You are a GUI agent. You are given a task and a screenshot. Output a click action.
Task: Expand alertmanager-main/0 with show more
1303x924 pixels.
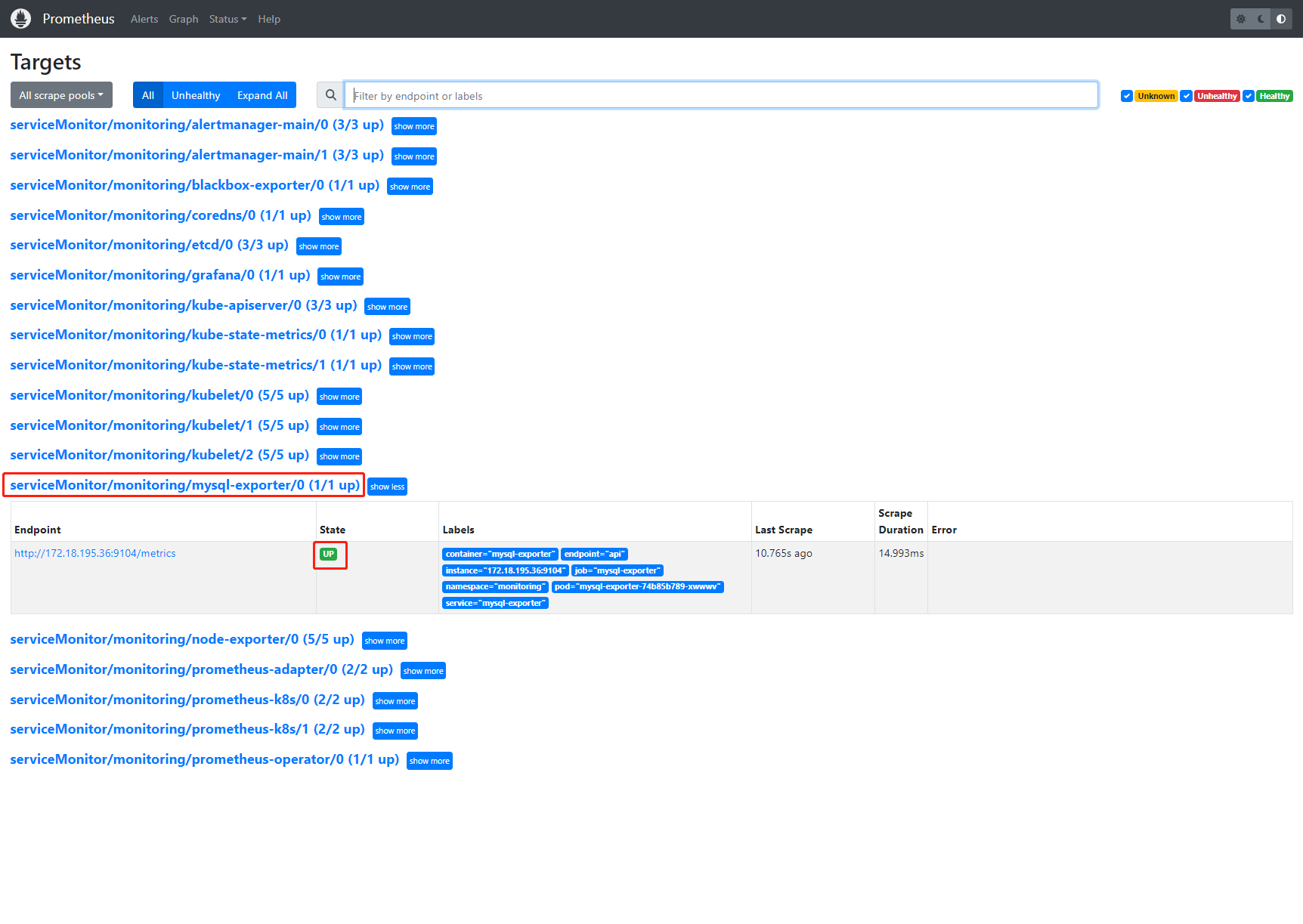point(414,126)
